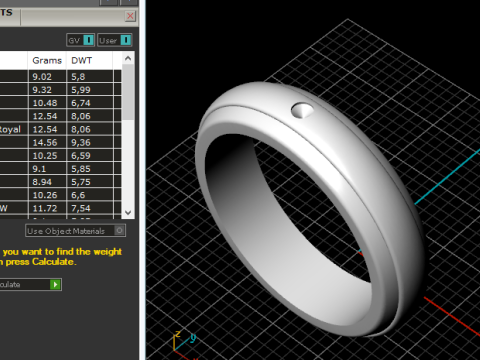Select the Royal row 12.54 grams cell

coord(47,129)
